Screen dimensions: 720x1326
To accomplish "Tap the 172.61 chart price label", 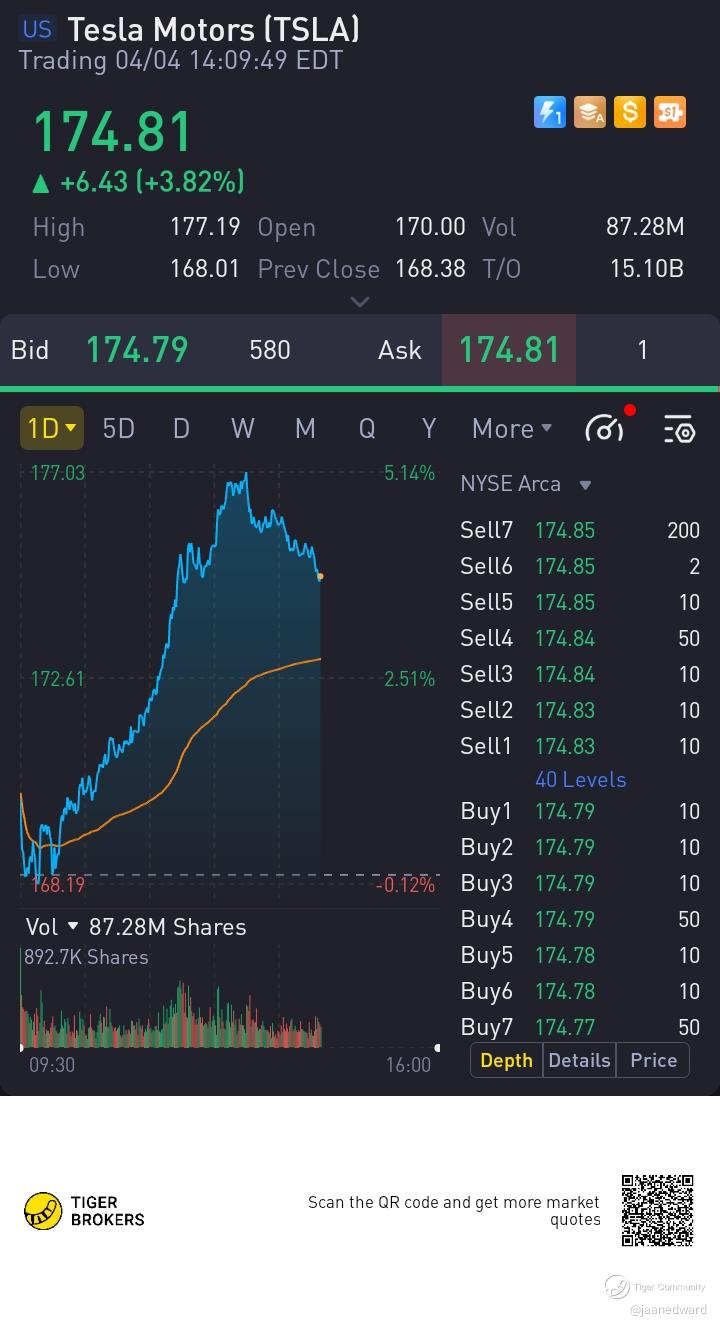I will coord(58,679).
